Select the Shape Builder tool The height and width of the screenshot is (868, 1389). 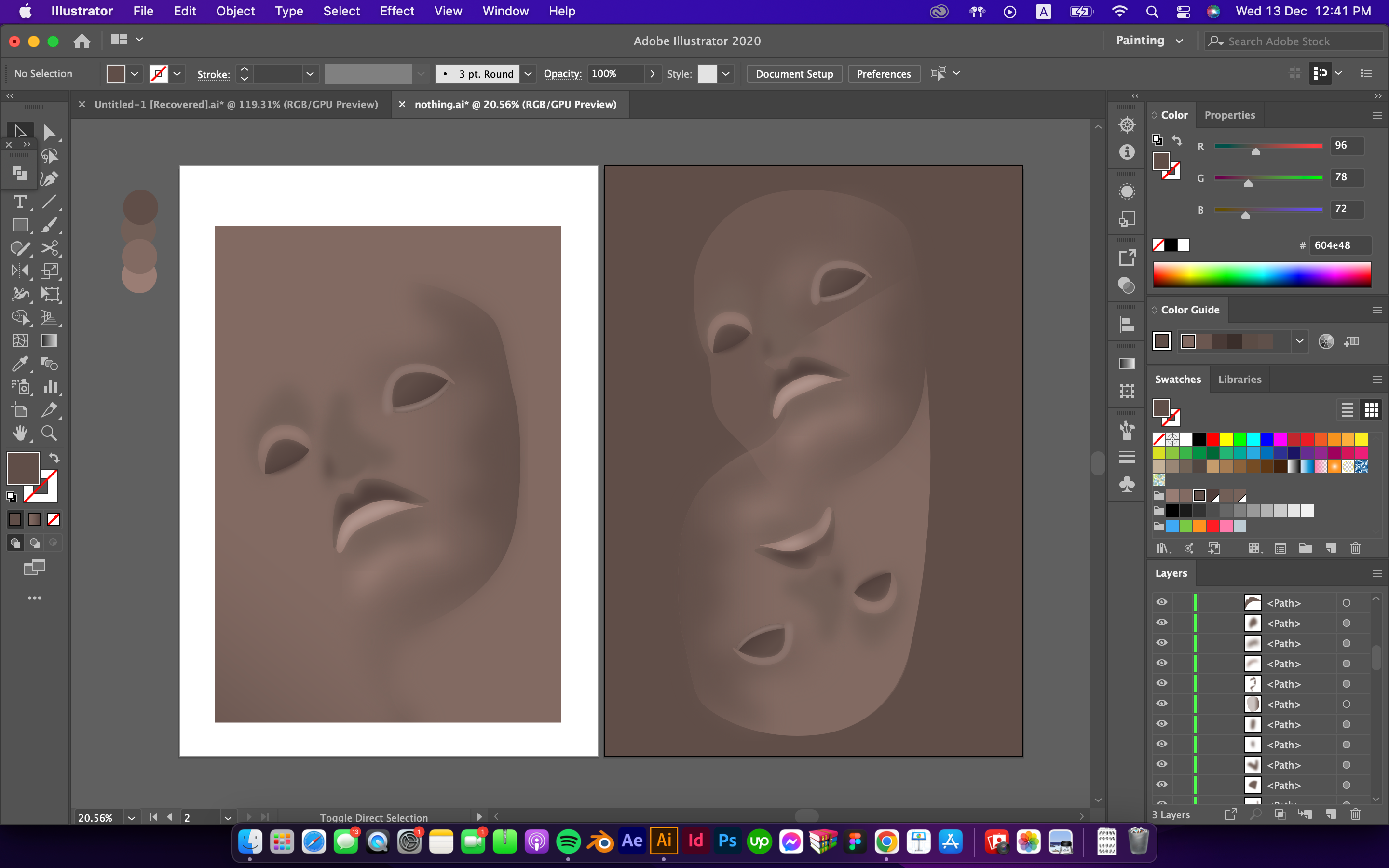pos(20,317)
